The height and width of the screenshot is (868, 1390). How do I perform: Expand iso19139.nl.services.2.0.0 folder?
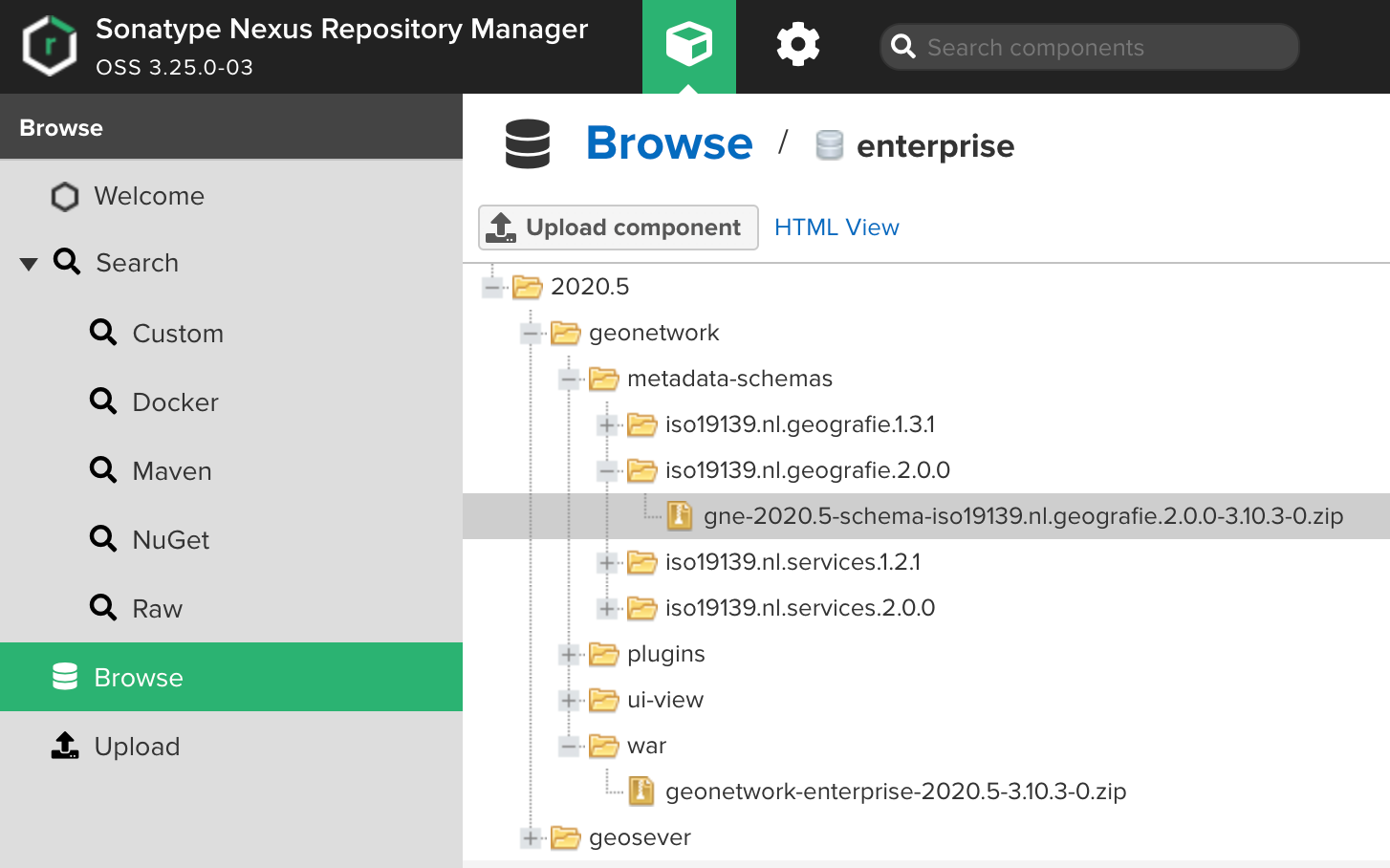point(607,608)
